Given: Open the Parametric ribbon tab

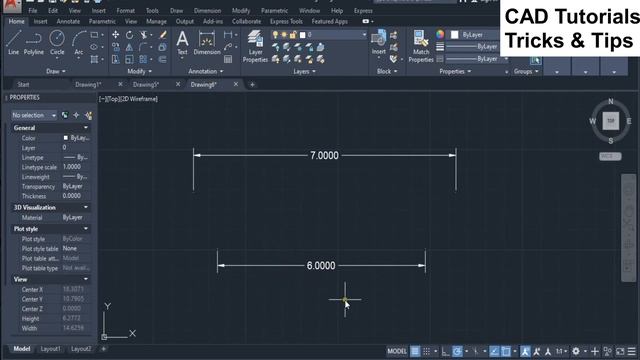Looking at the screenshot, I should coord(102,21).
